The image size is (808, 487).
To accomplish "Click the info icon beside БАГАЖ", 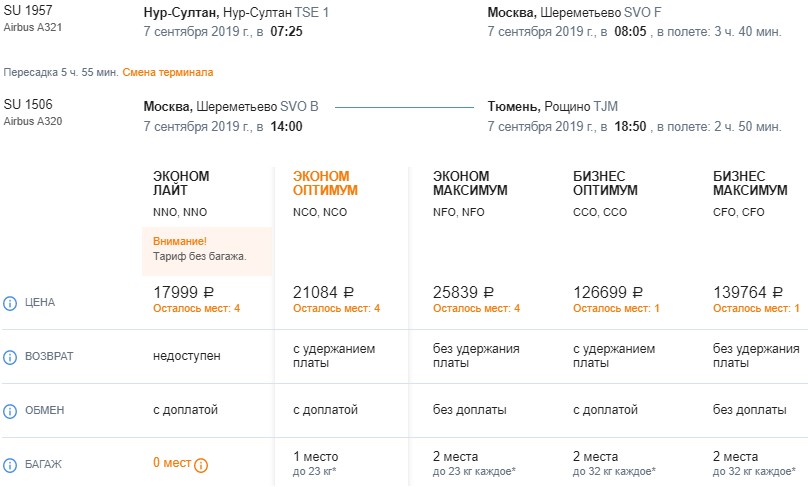I will (x=10, y=465).
